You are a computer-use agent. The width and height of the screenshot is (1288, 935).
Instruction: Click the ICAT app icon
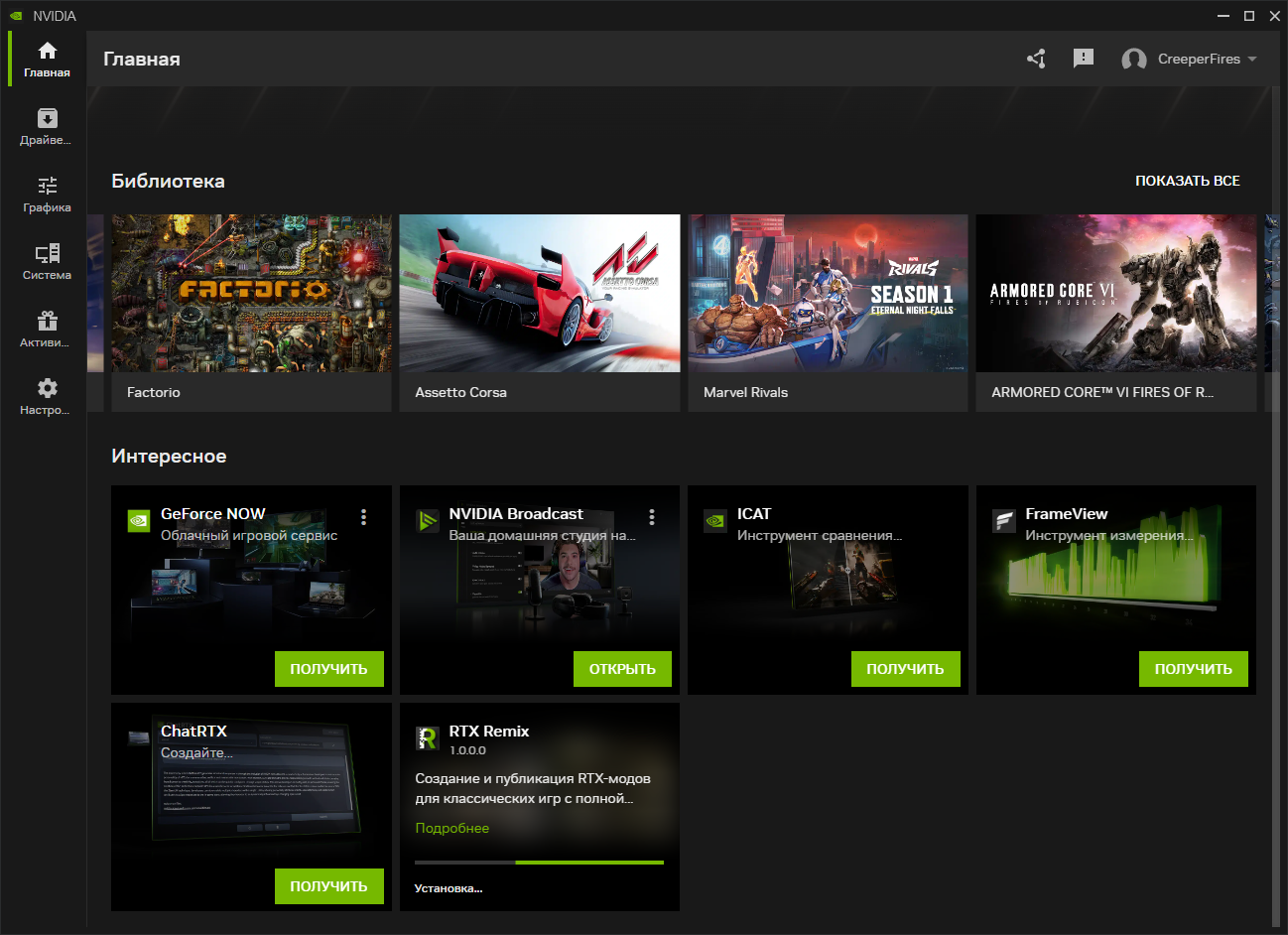pyautogui.click(x=715, y=520)
